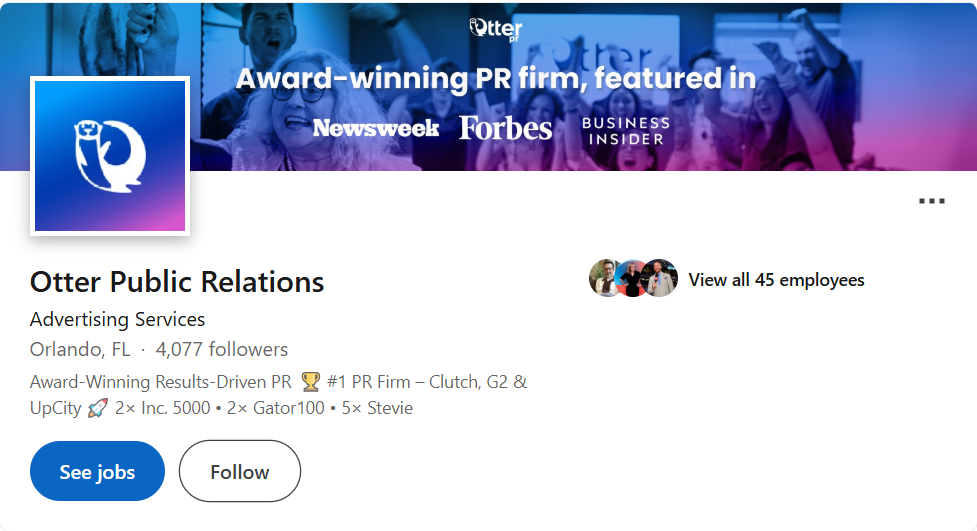The height and width of the screenshot is (531, 977).
Task: Click the Otter Public Relations page title
Action: pos(177,282)
